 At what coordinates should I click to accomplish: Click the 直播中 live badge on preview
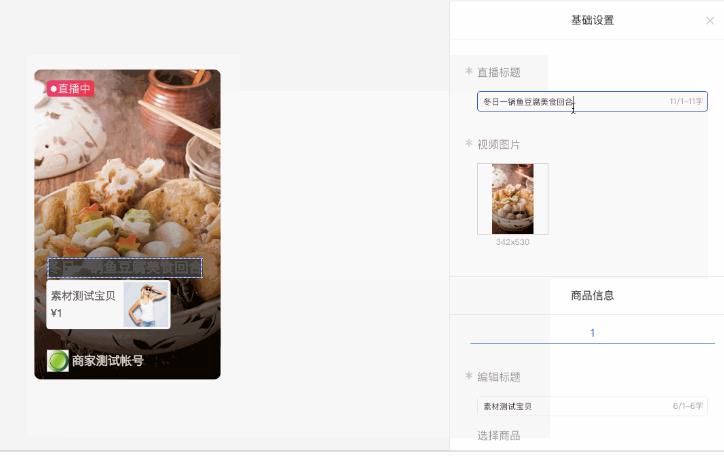pyautogui.click(x=70, y=89)
